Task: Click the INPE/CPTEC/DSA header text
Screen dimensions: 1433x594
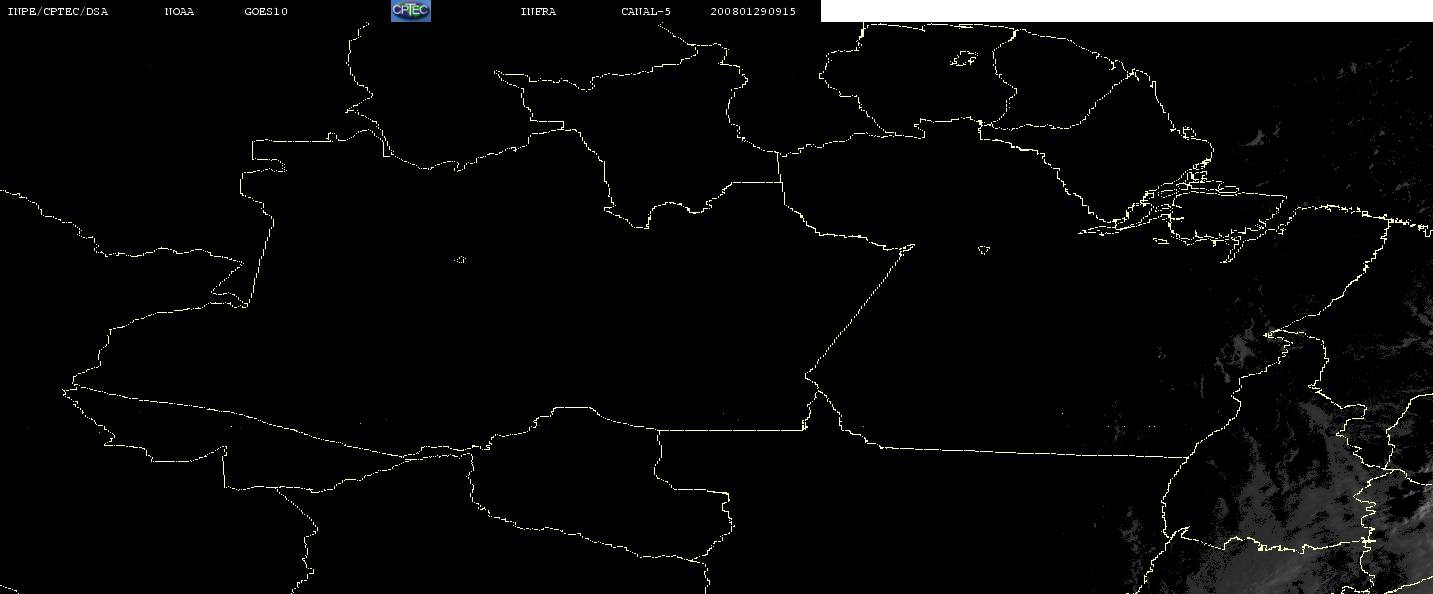Action: [x=57, y=12]
